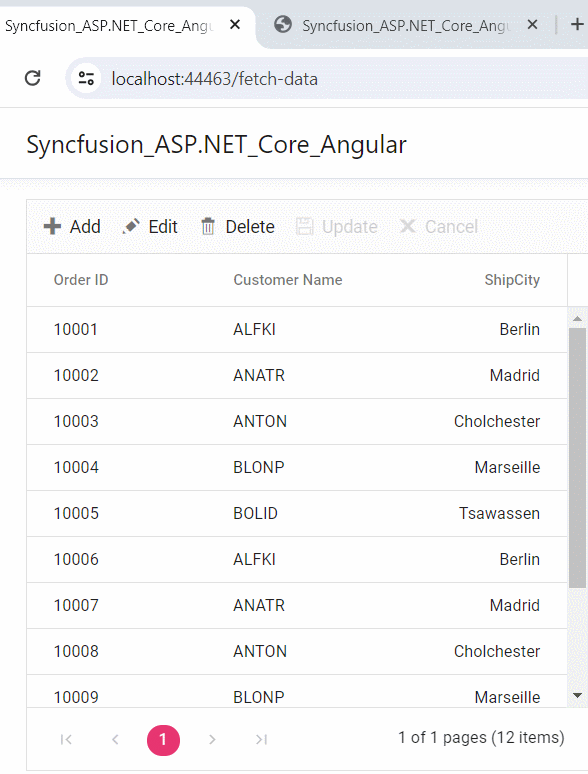Click the Add toolbar button

pos(72,227)
